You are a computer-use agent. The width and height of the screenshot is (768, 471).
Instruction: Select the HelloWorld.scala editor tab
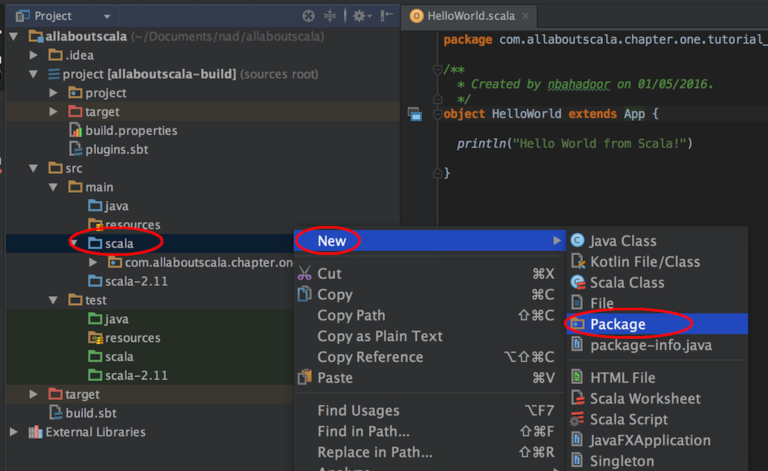[470, 16]
